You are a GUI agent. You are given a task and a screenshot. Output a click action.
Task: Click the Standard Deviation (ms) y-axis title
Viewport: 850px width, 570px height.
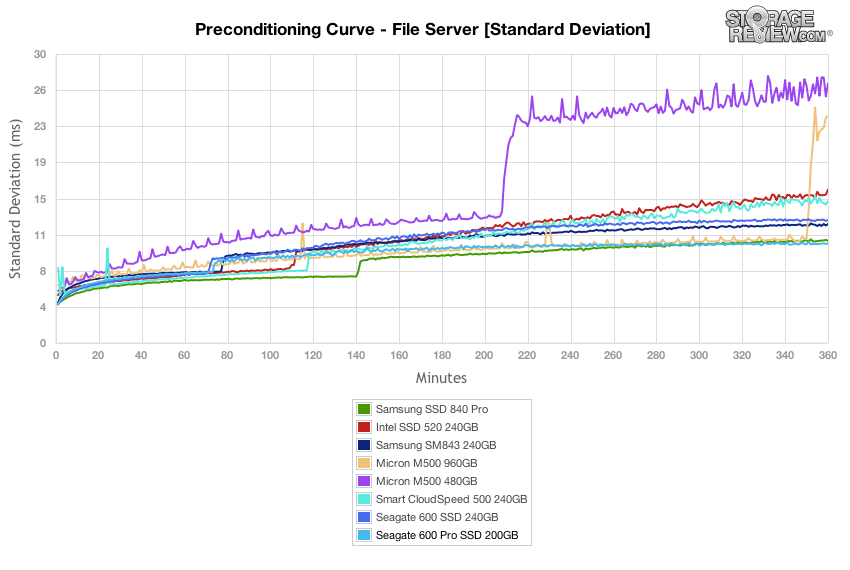tap(15, 199)
